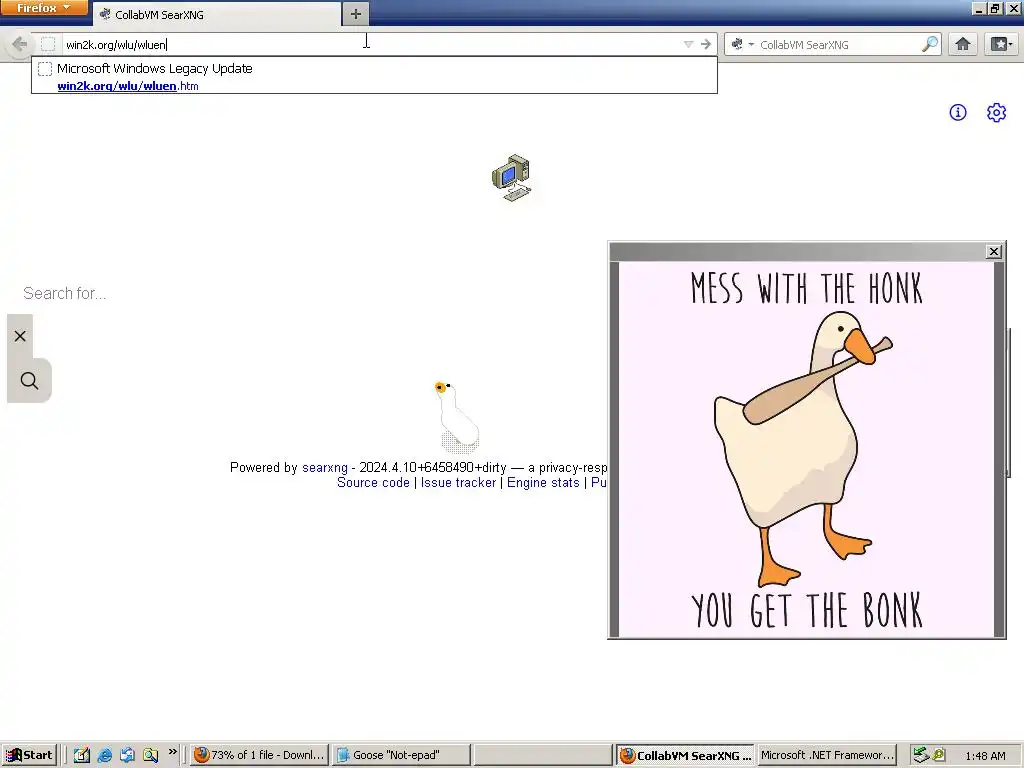Clear the query with the X button

coord(20,336)
